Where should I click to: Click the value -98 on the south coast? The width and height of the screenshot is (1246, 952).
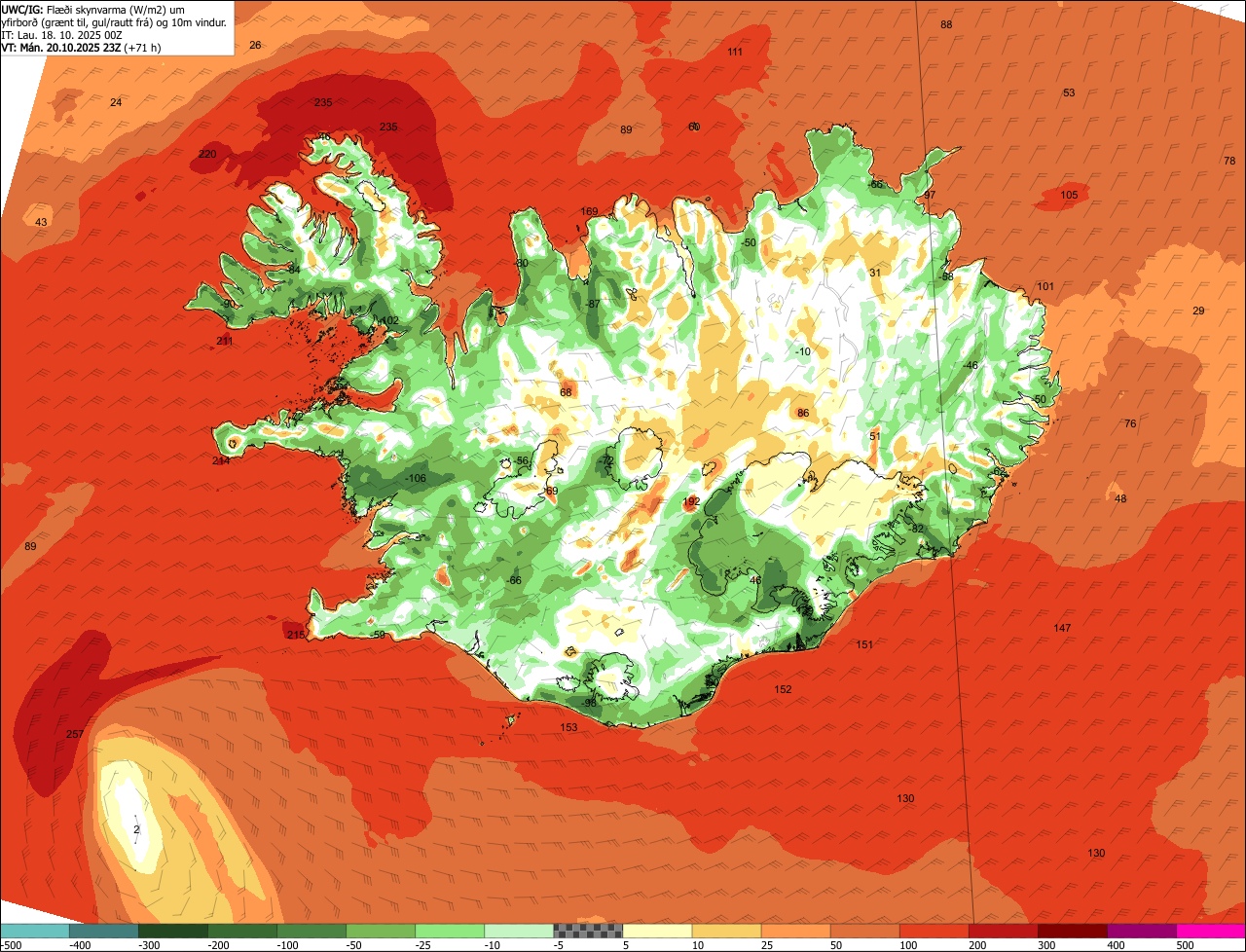(x=588, y=703)
